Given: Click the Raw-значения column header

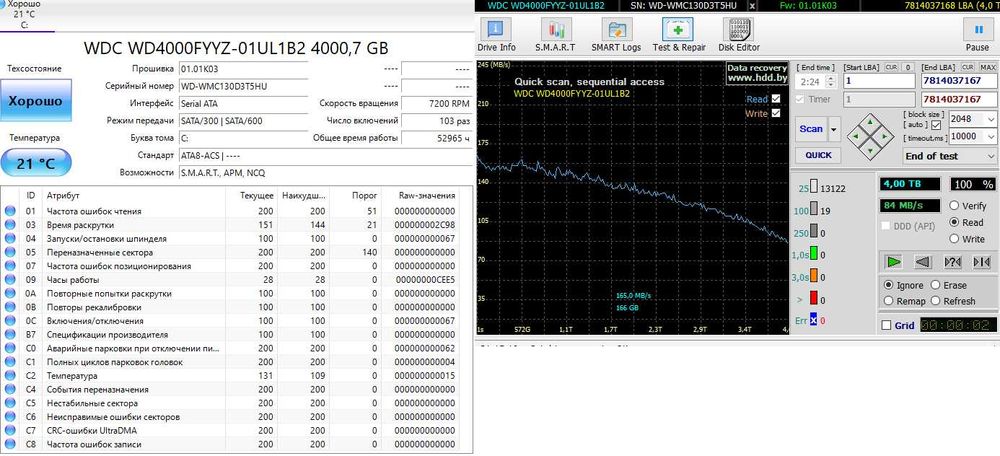Looking at the screenshot, I should [427, 195].
